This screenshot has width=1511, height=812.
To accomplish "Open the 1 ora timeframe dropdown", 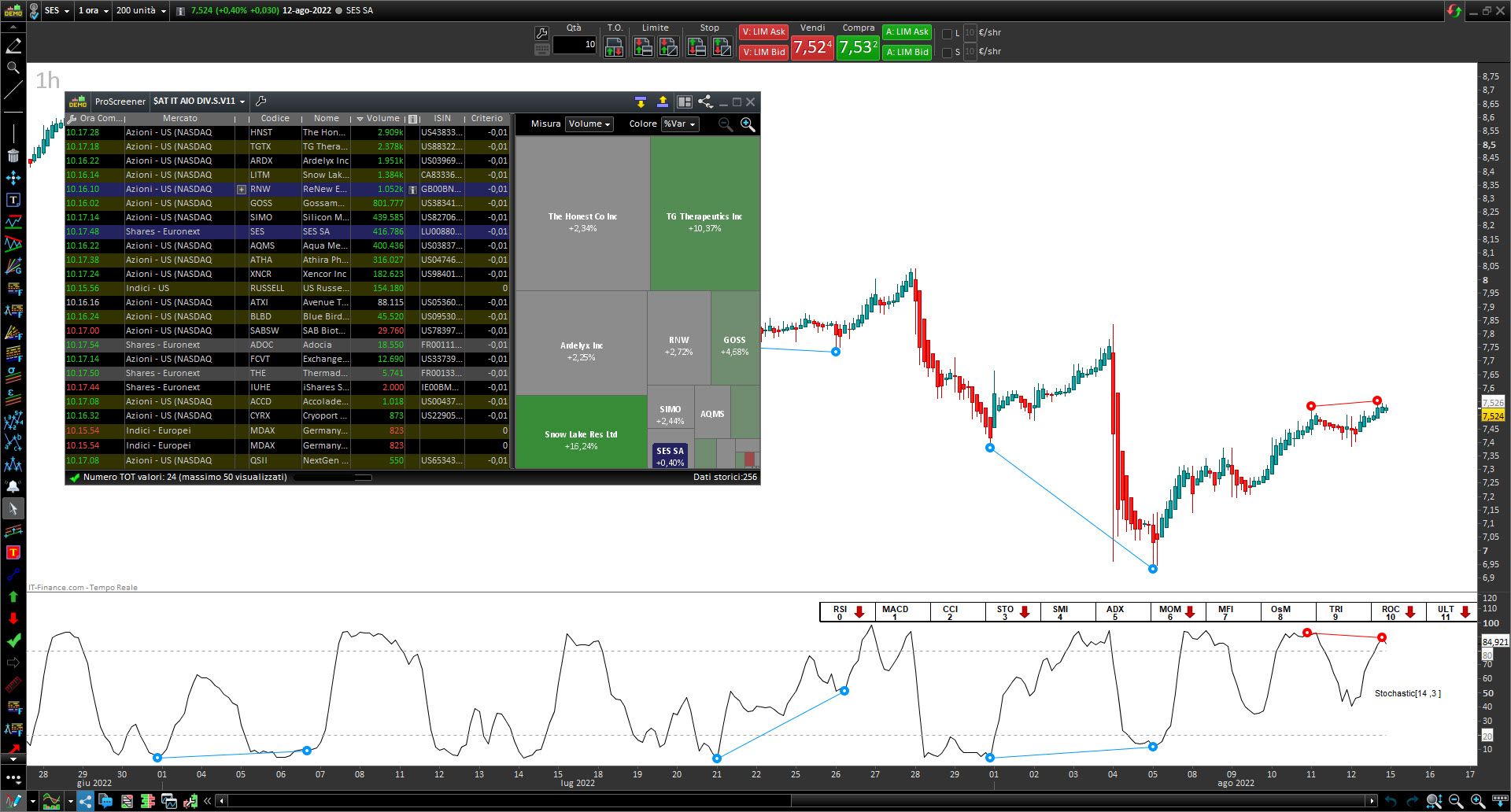I will click(94, 11).
